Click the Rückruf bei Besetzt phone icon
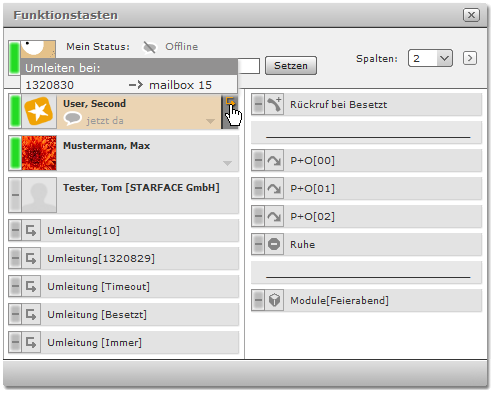 click(x=274, y=104)
